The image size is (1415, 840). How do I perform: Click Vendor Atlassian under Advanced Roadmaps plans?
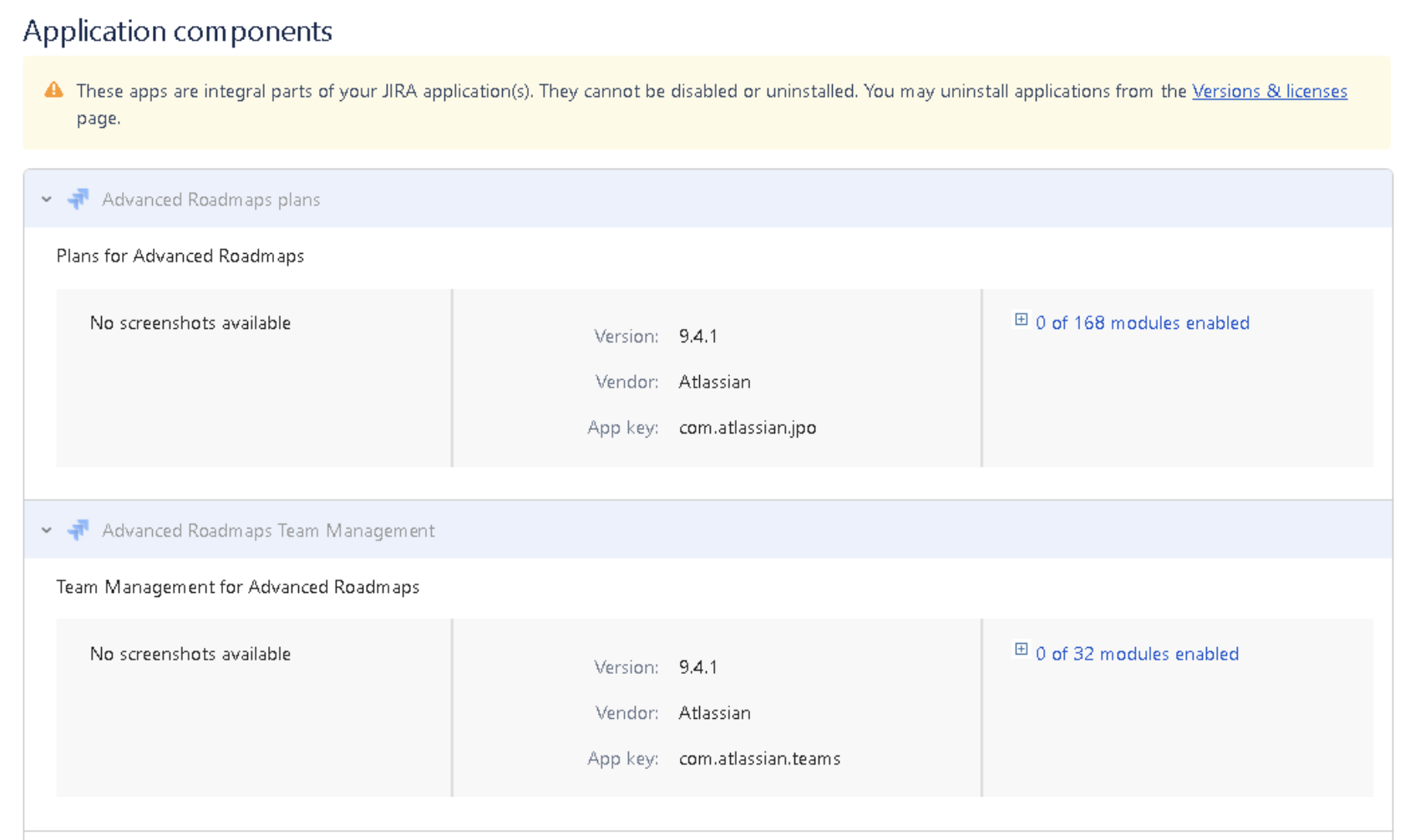714,382
